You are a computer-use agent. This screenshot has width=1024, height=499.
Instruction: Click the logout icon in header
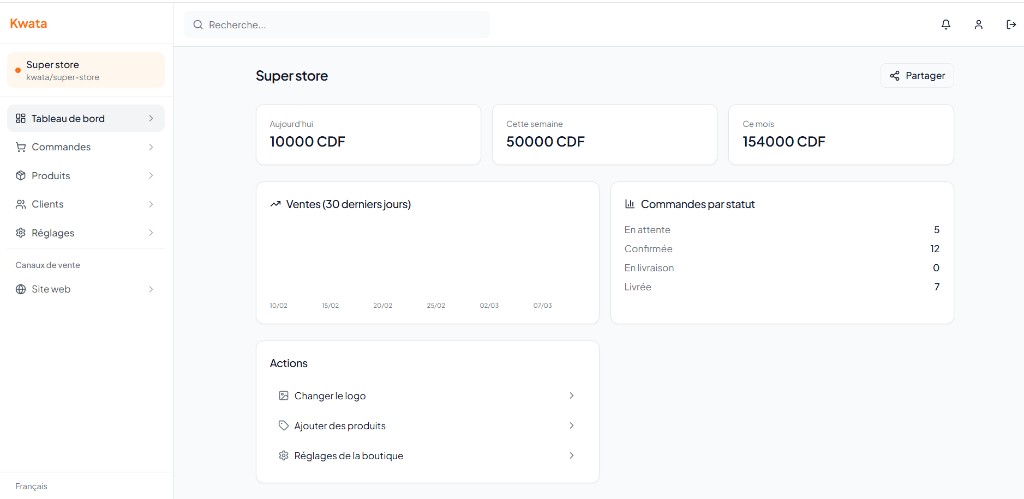point(1011,25)
